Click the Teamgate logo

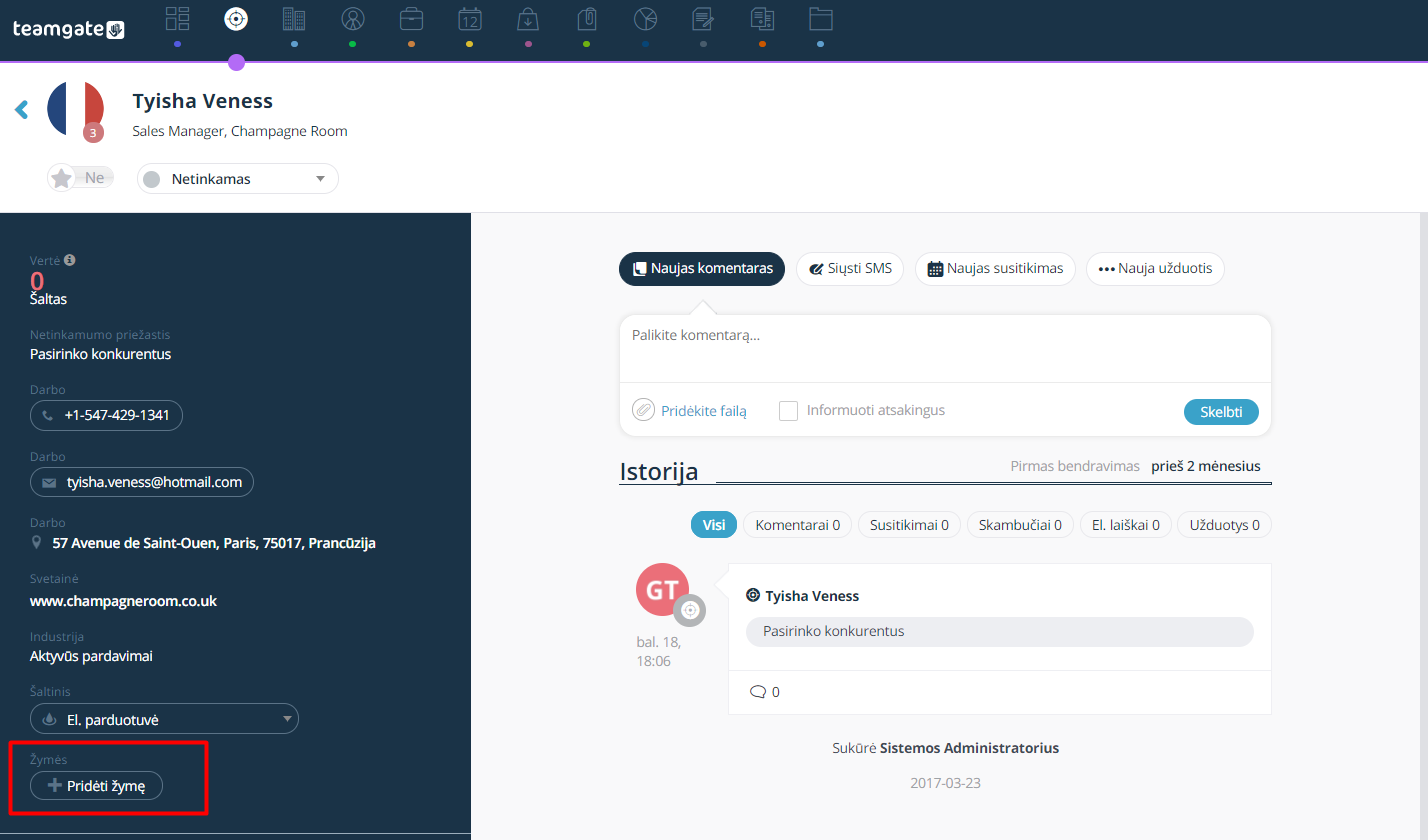(x=68, y=29)
